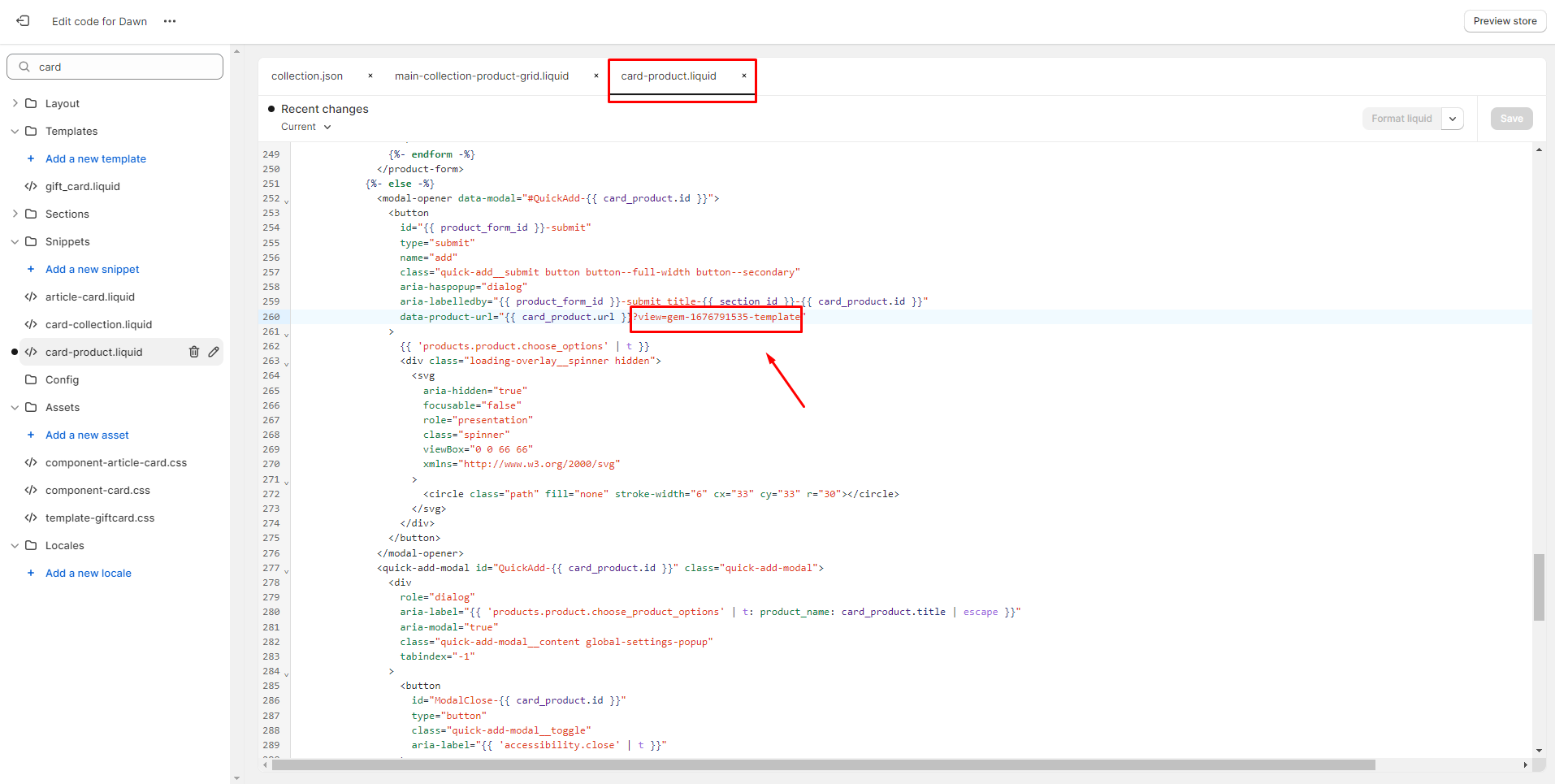
Task: Close the collection.json tab
Action: (370, 76)
